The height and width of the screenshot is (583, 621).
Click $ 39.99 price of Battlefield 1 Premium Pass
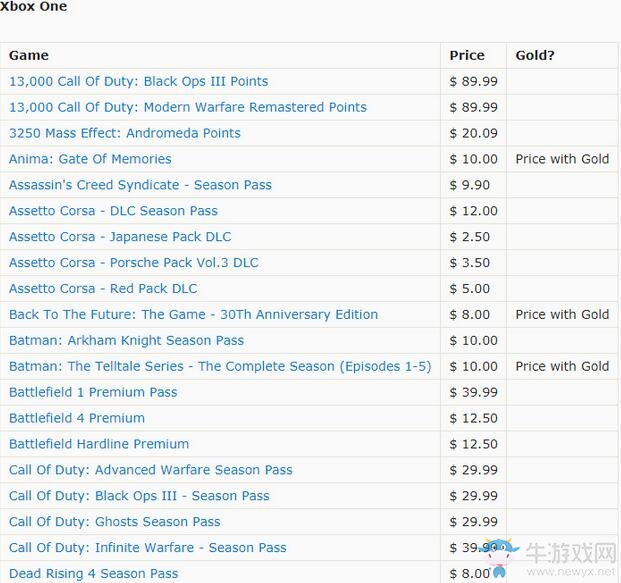click(x=474, y=392)
